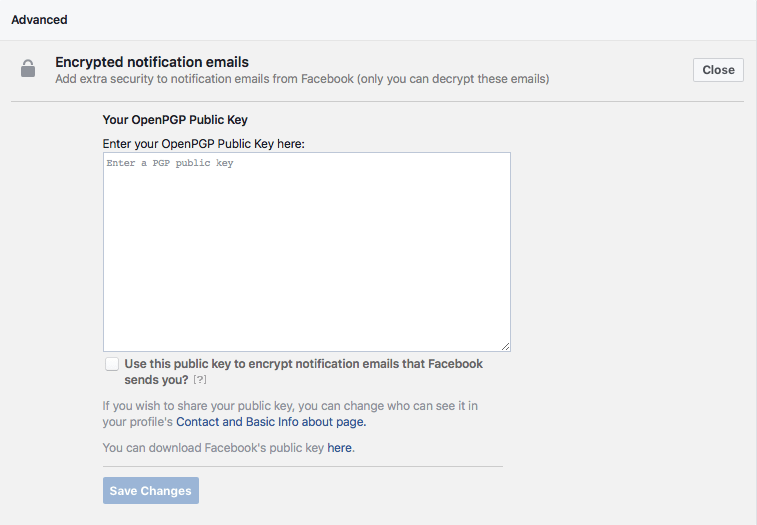Image resolution: width=757 pixels, height=525 pixels.
Task: Click the If you wish to share paragraph
Action: [x=290, y=413]
